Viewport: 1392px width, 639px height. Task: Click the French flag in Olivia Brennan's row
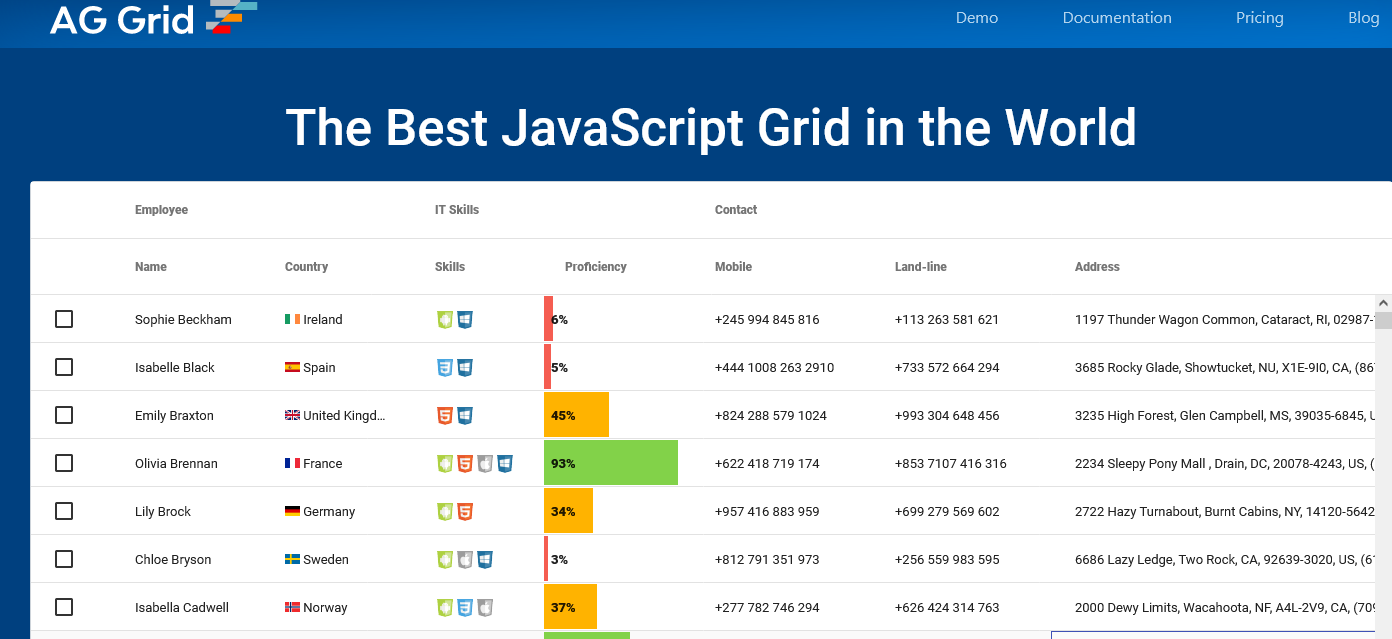tap(292, 464)
